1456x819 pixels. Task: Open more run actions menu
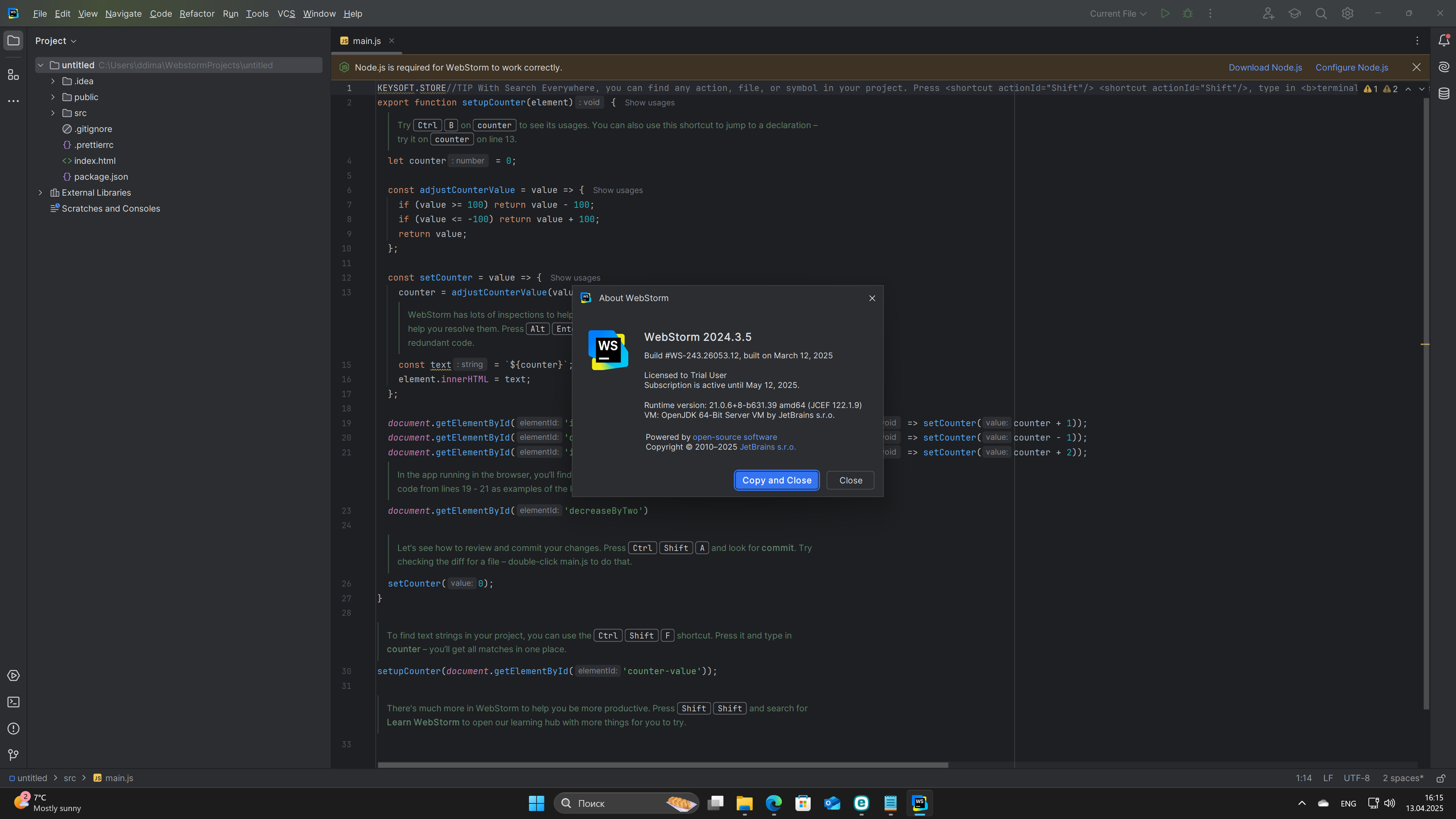pyautogui.click(x=1210, y=14)
